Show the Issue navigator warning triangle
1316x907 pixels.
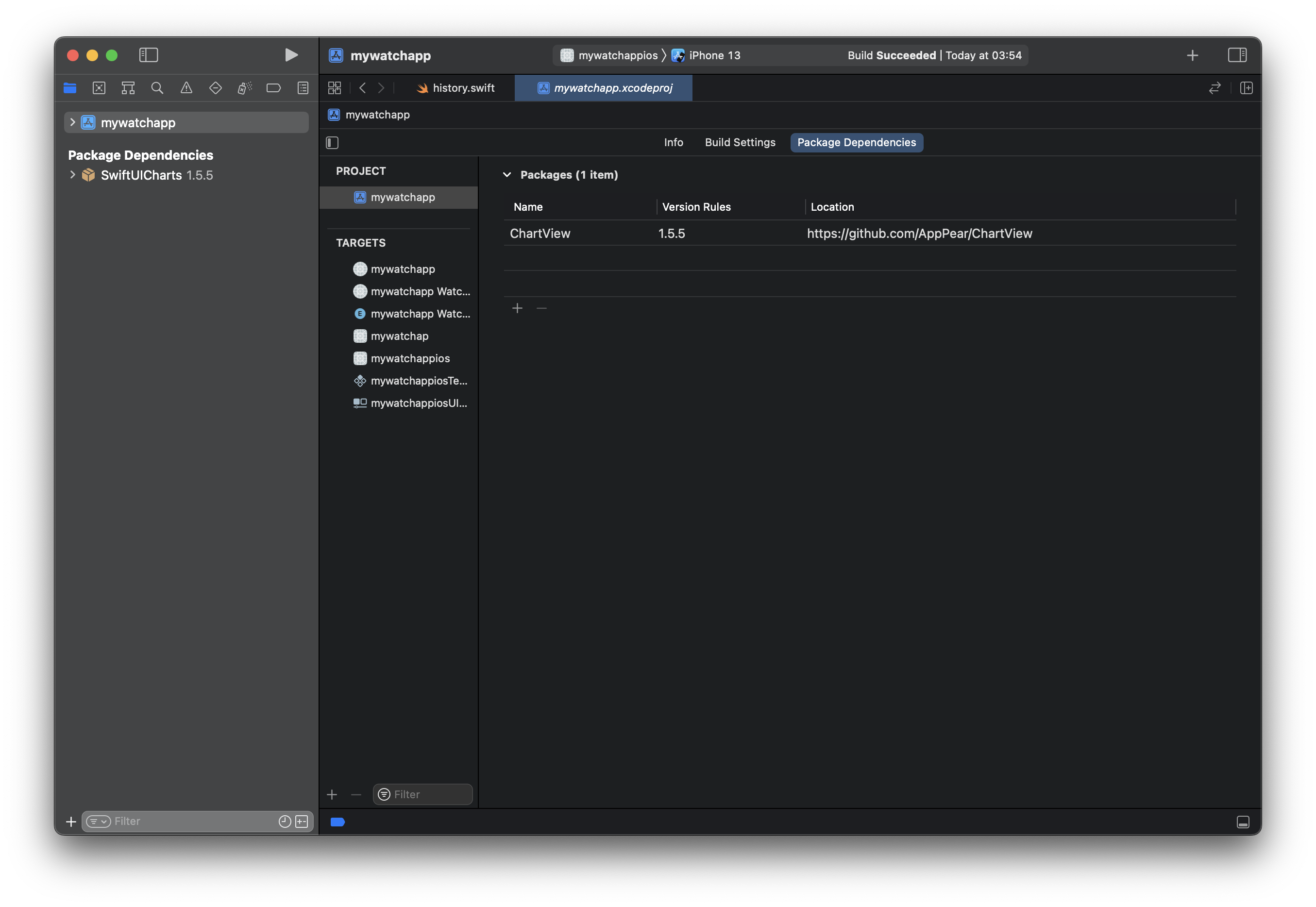[186, 88]
